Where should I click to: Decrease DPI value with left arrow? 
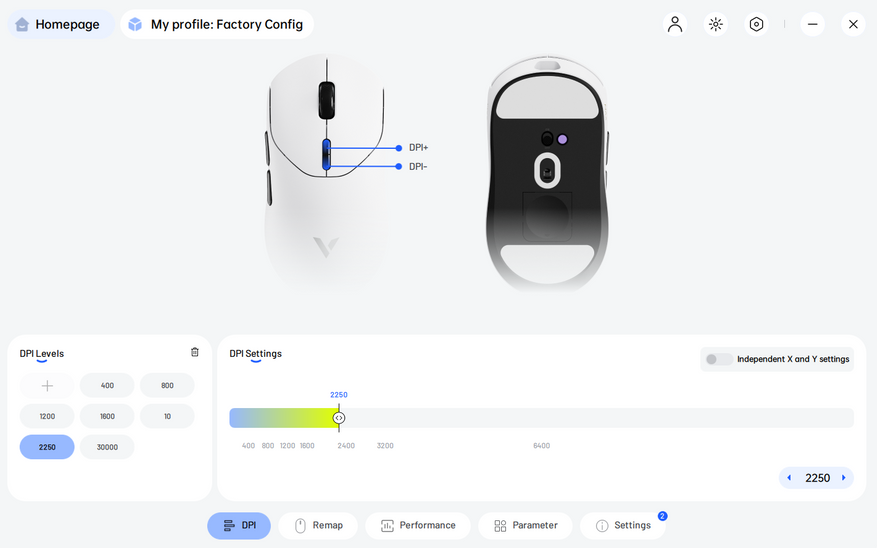pyautogui.click(x=789, y=478)
